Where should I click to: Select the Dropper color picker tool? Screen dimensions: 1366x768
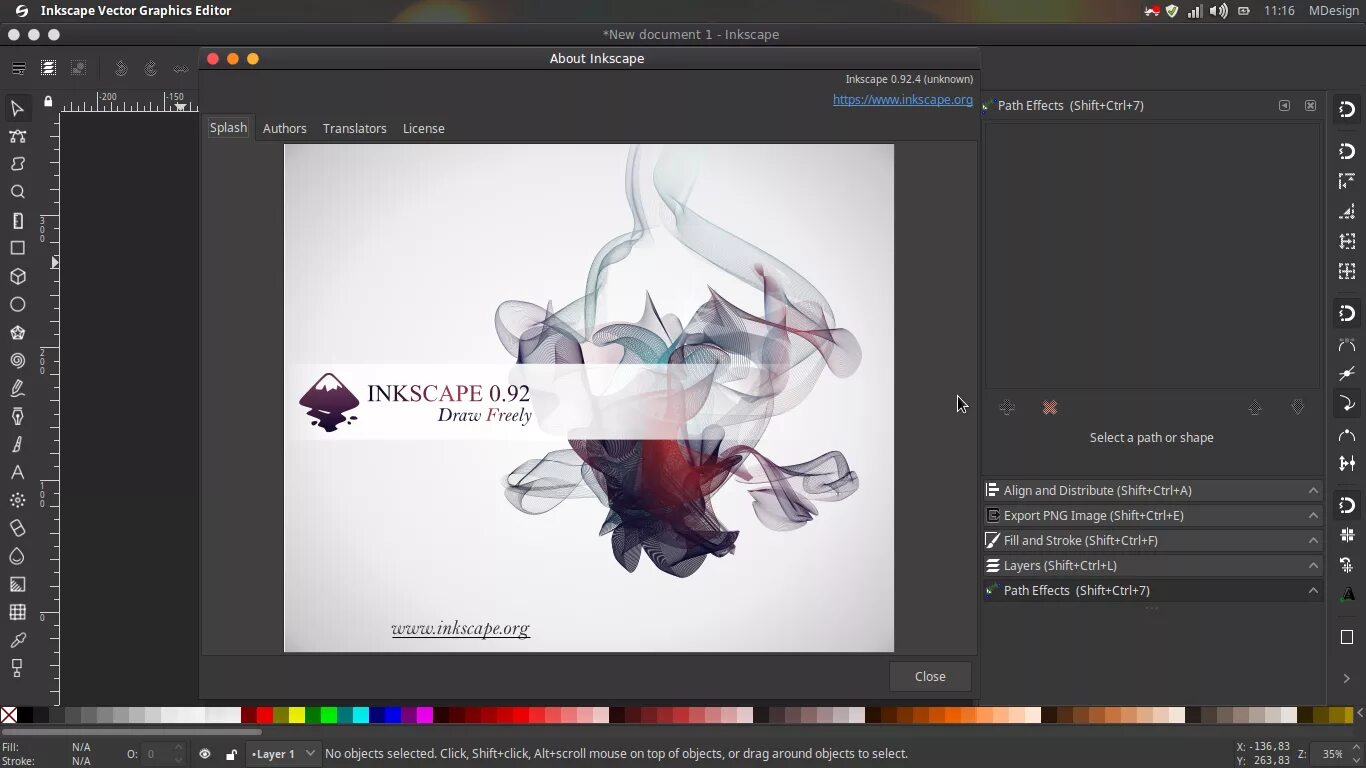coord(17,640)
